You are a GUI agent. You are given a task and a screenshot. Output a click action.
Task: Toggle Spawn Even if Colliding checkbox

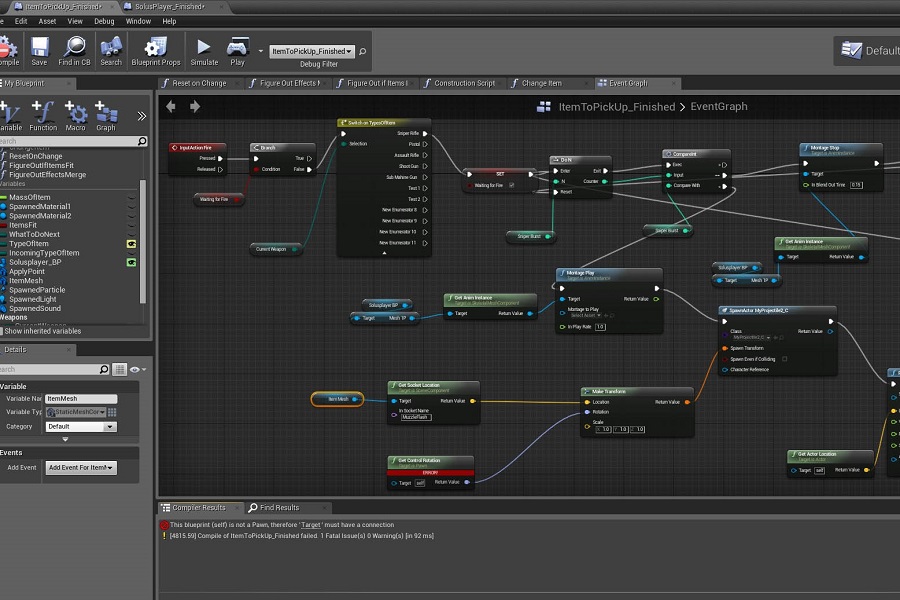[x=784, y=358]
